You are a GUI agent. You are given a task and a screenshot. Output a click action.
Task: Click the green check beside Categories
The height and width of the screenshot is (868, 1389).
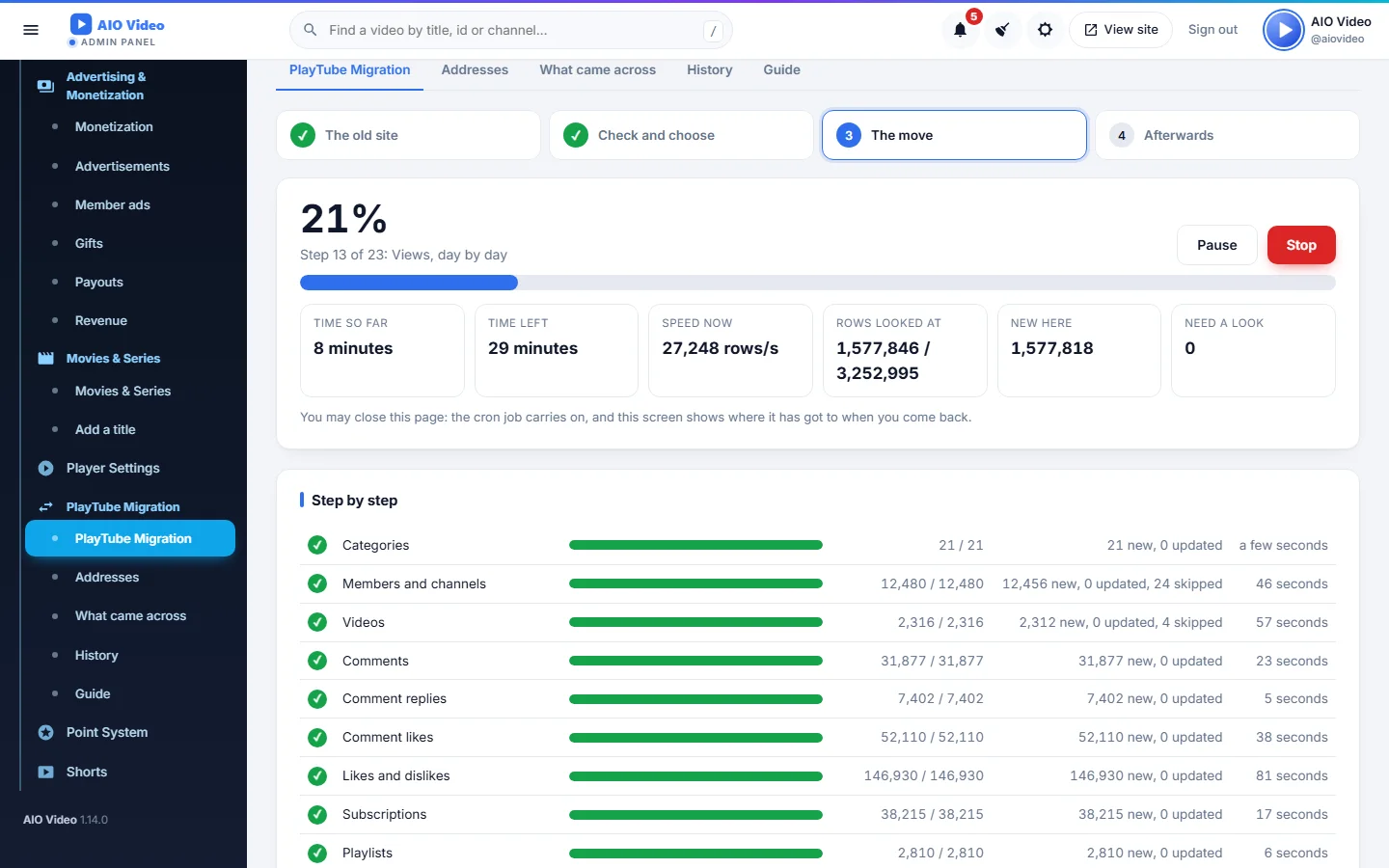point(317,545)
